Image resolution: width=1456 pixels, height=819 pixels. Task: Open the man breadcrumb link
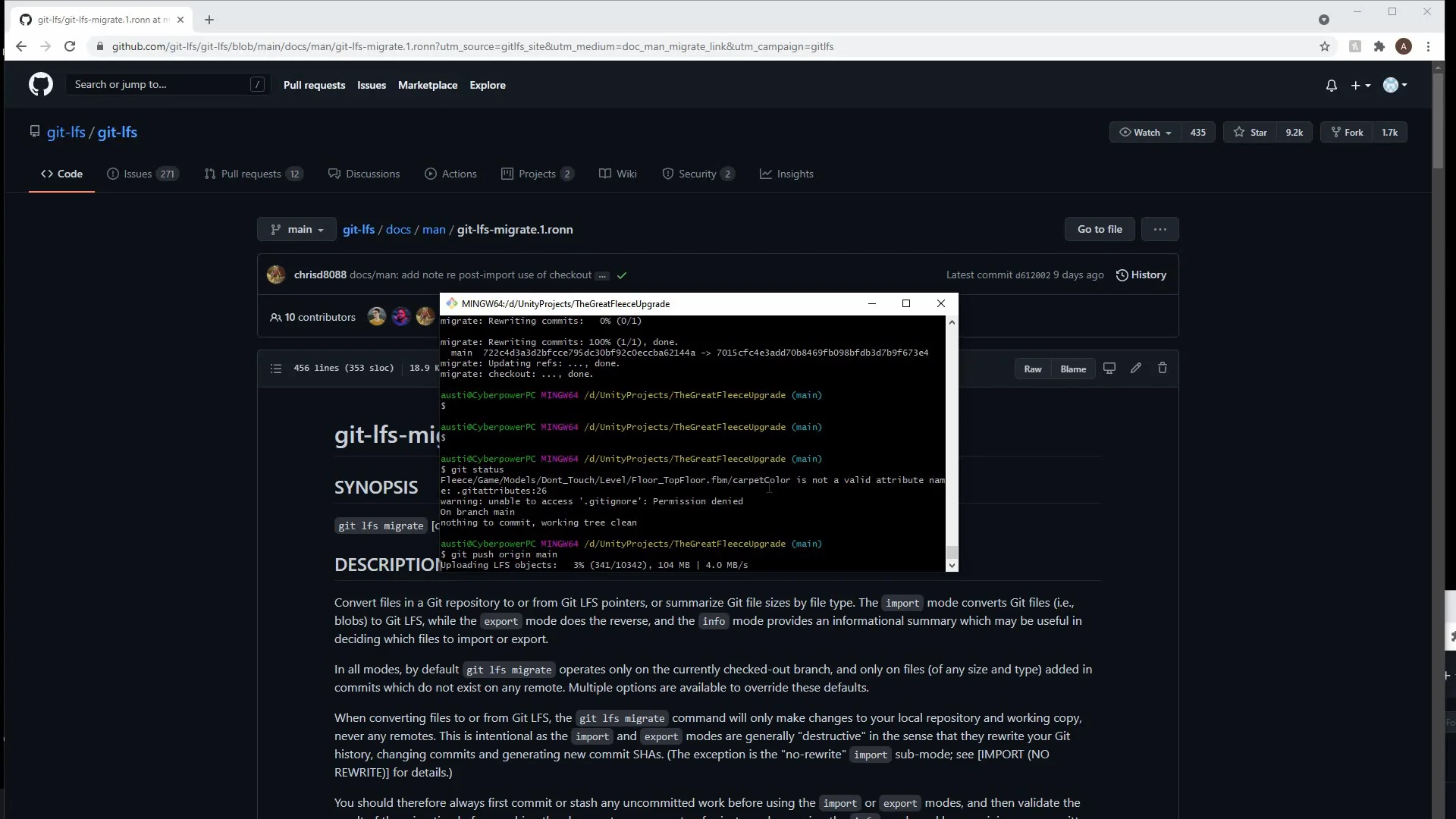click(x=434, y=229)
